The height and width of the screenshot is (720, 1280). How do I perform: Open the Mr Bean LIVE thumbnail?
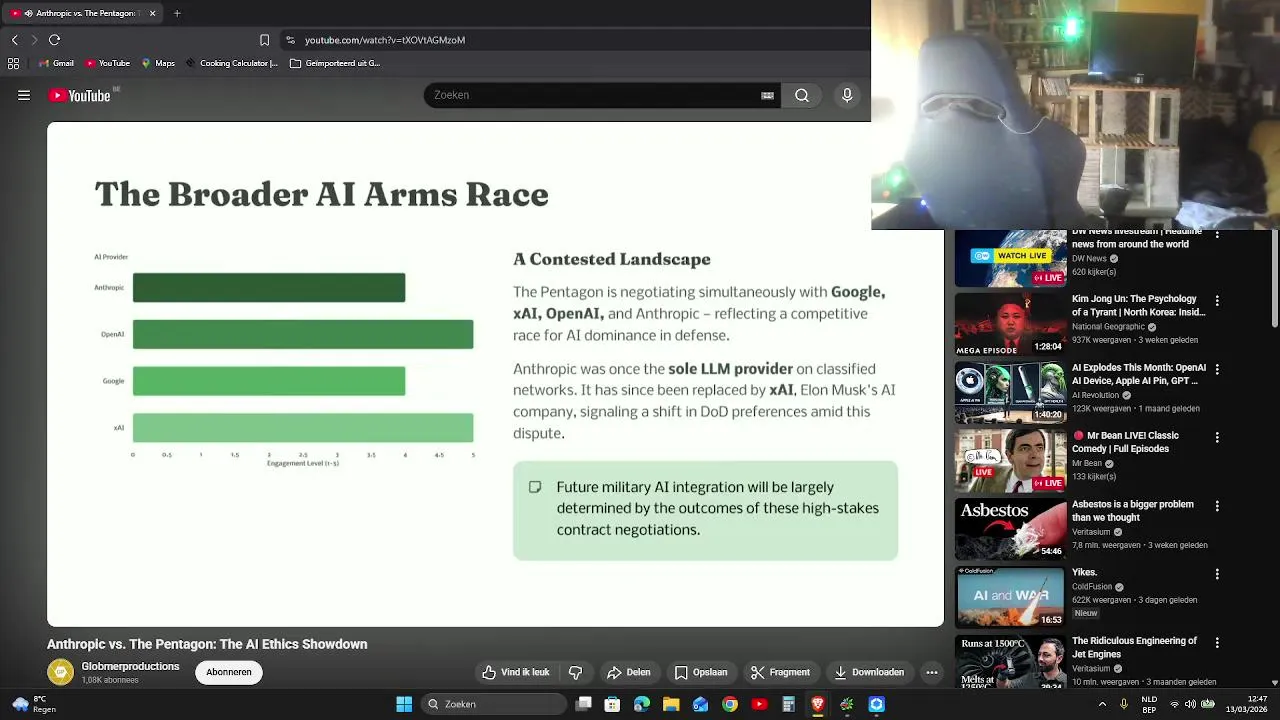(1010, 461)
